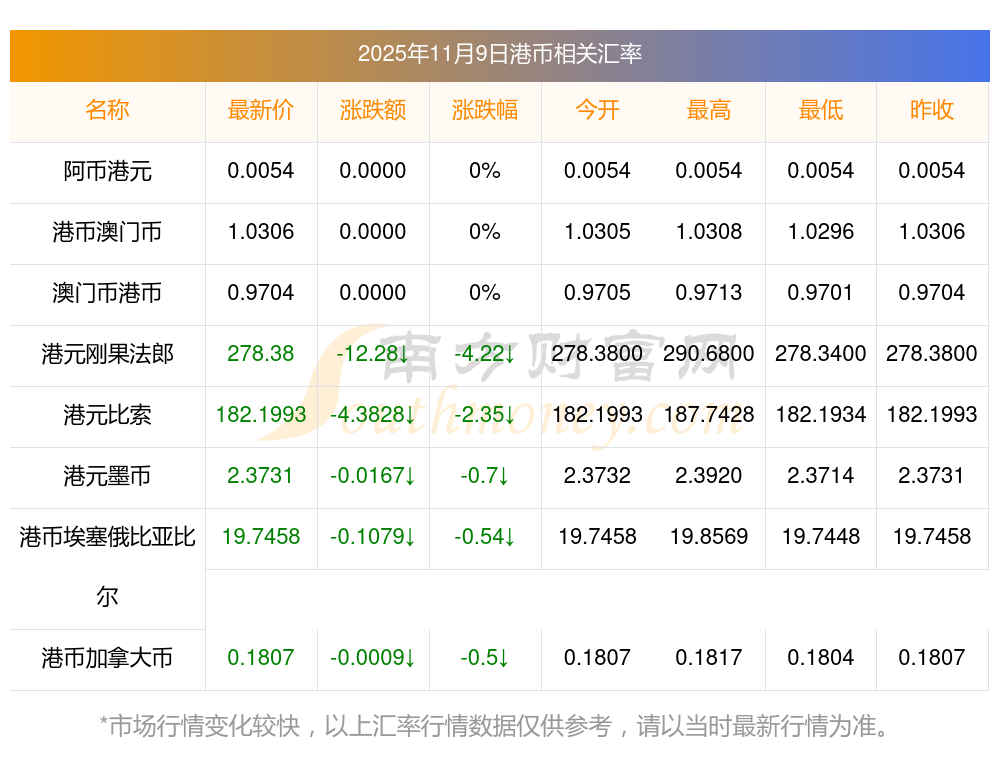
Task: Click latest price 278.38 in green
Action: [x=261, y=353]
